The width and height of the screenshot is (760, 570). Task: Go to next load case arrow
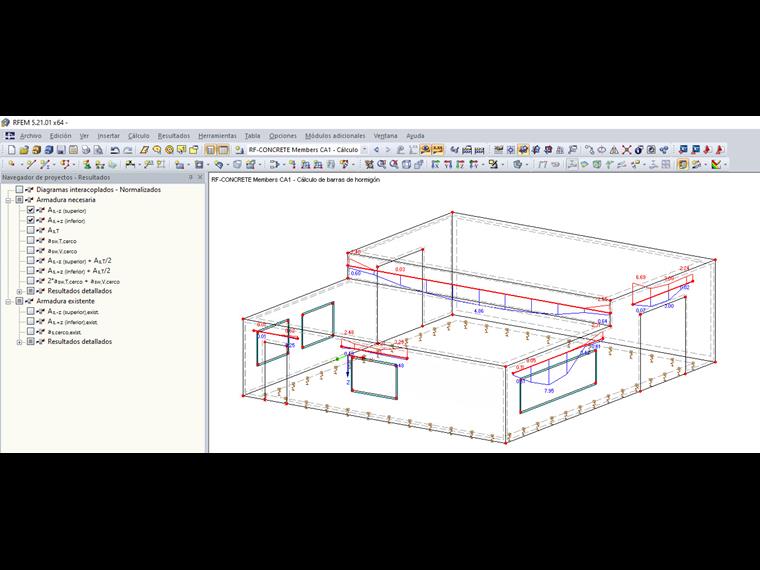(388, 150)
